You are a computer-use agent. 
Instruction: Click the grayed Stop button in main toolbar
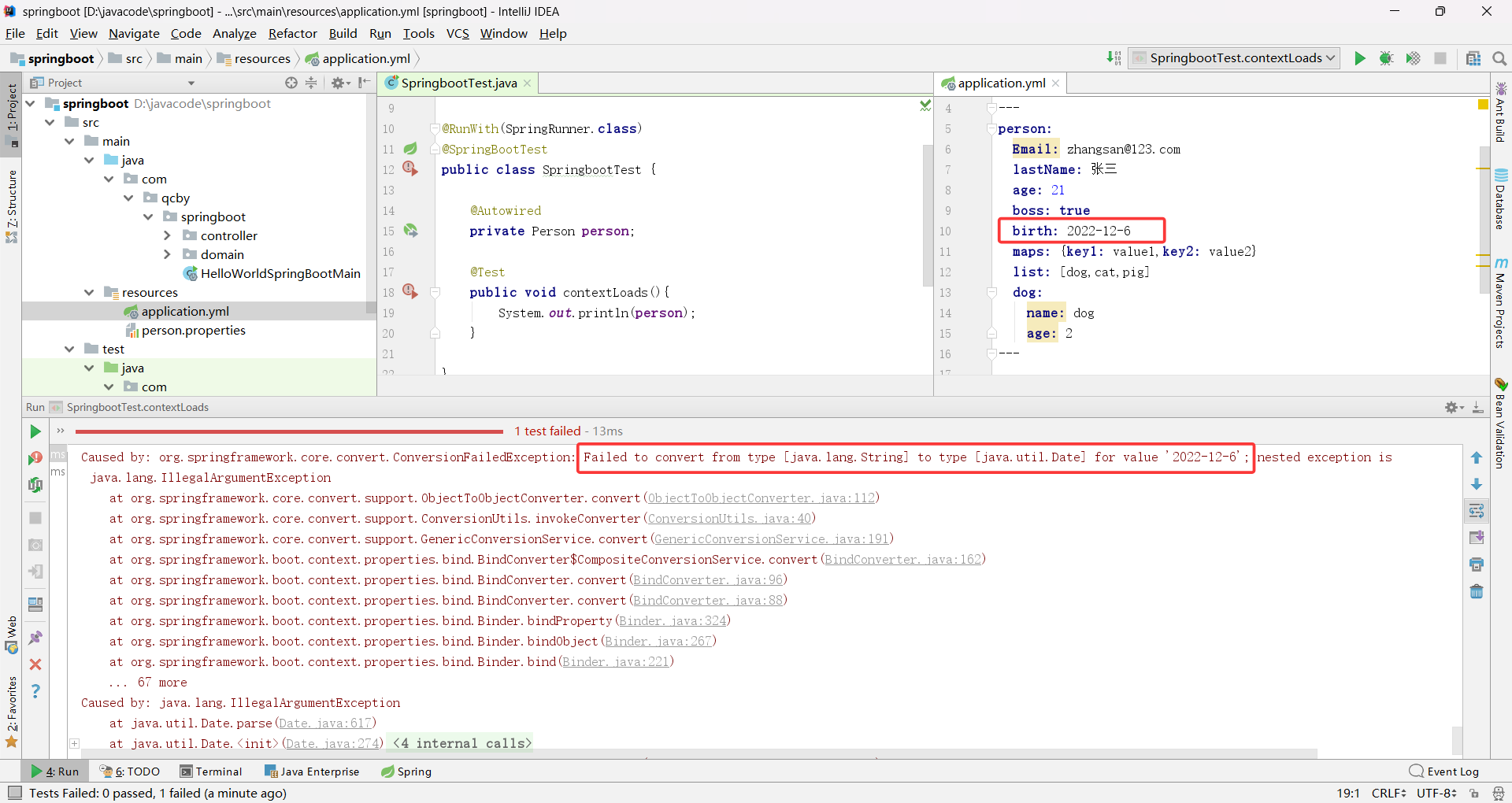click(1440, 58)
